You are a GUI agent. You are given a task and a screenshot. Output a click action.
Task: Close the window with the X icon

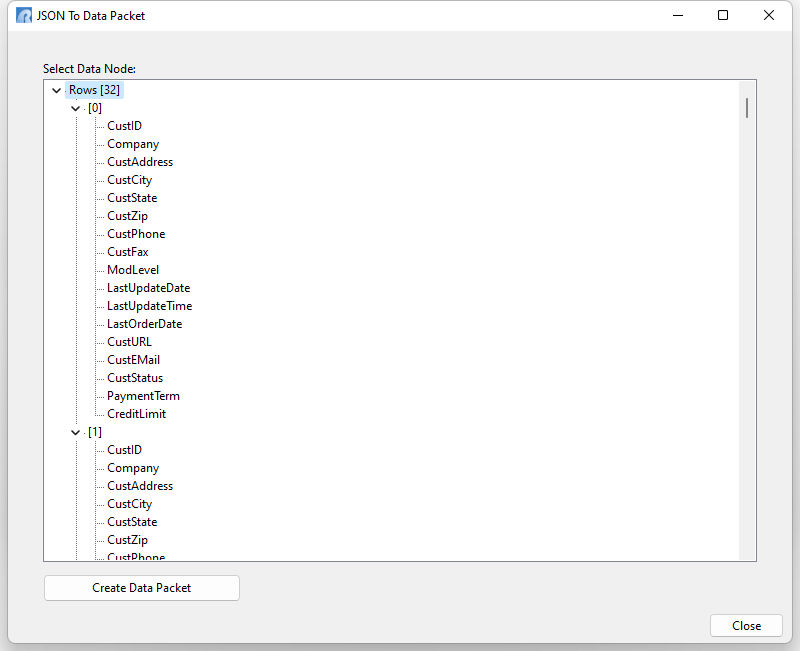(769, 15)
